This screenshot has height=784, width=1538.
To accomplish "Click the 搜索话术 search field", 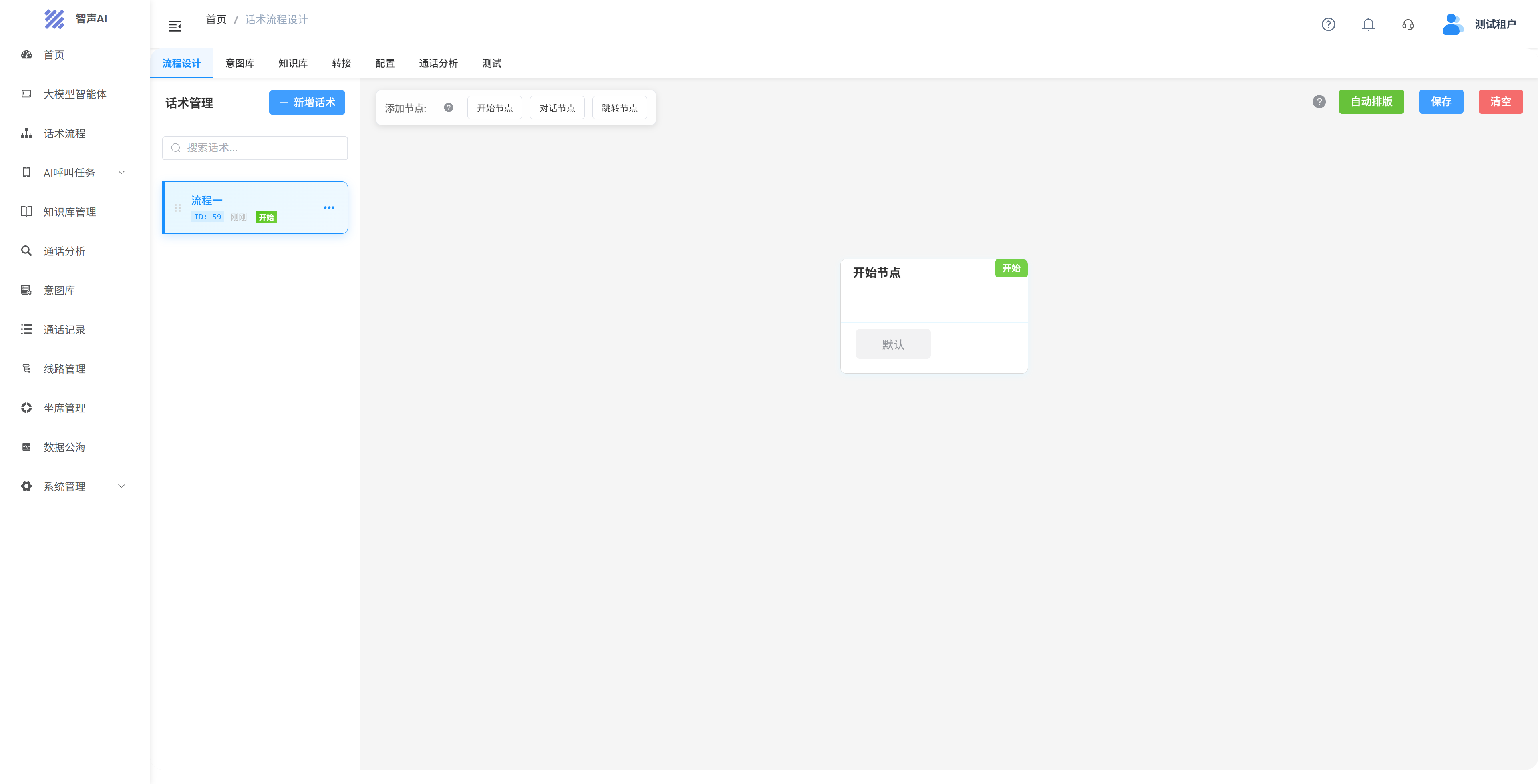I will click(x=255, y=147).
